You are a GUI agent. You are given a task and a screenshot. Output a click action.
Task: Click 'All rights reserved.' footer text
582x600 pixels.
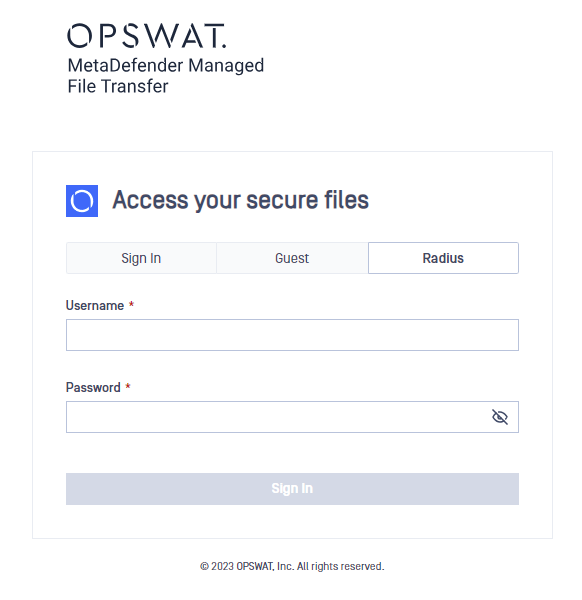pyautogui.click(x=341, y=566)
